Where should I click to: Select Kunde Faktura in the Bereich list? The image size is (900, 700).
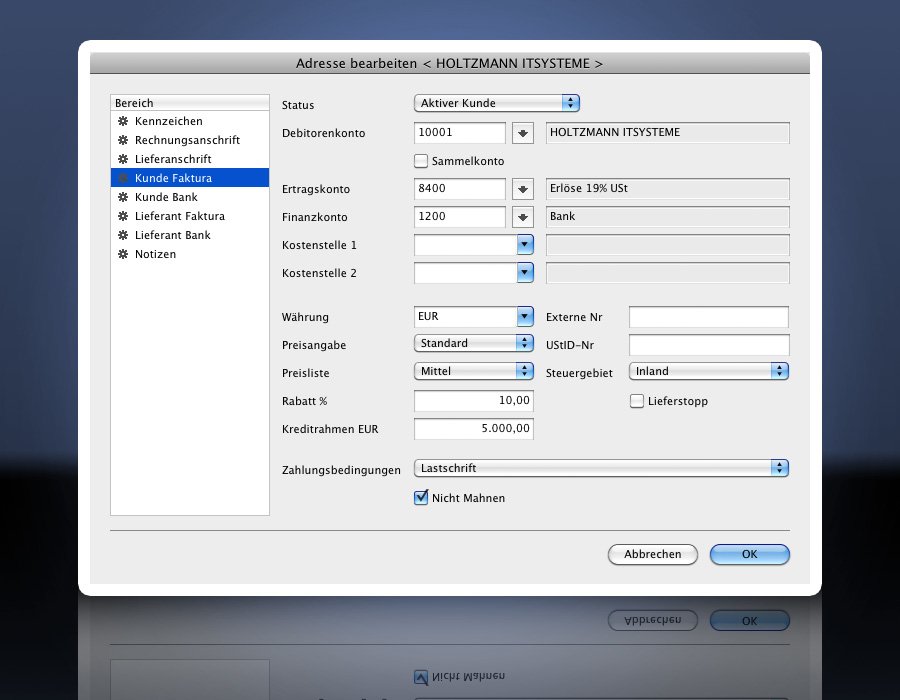(189, 178)
